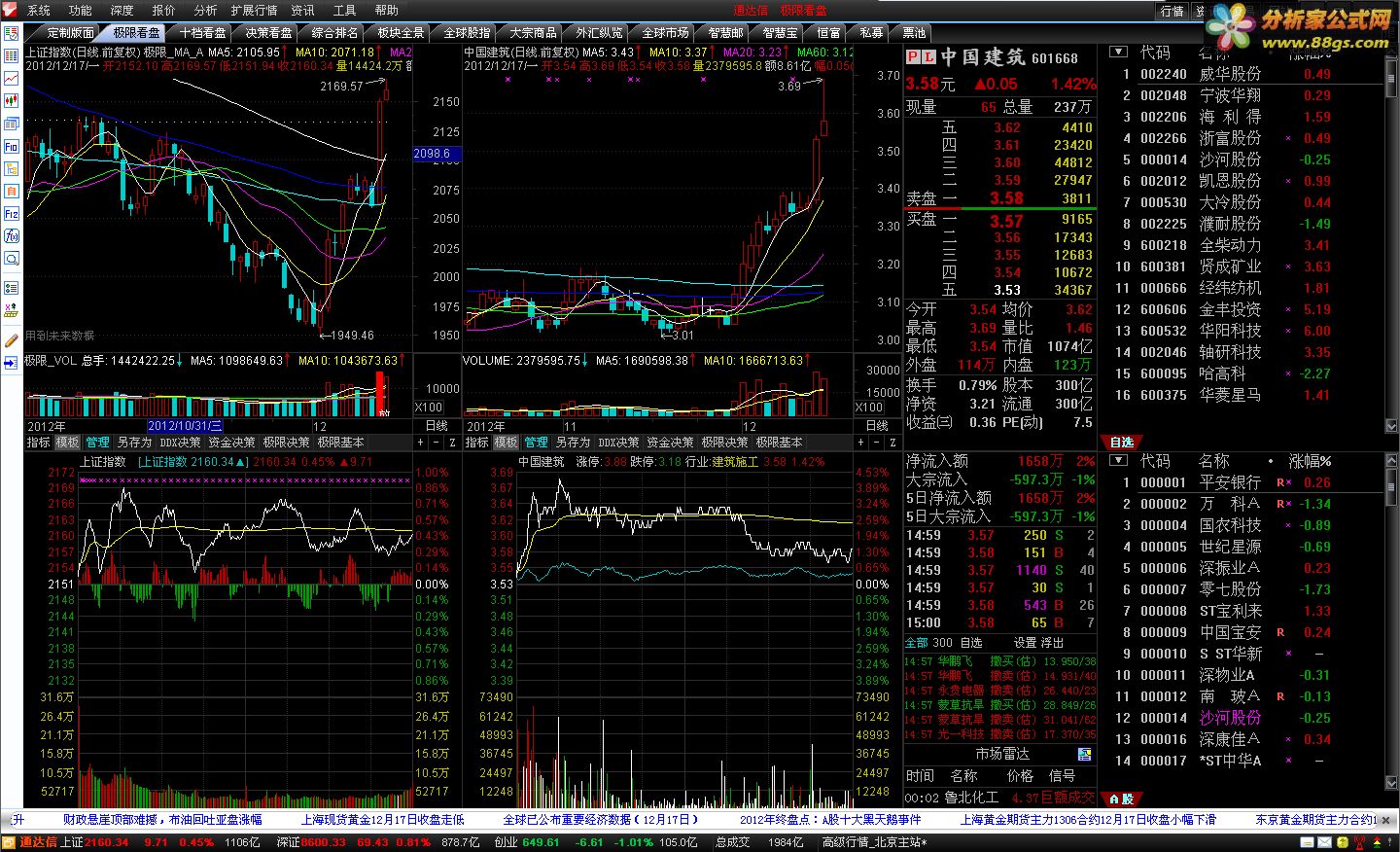Click the F10 company info sidebar icon
Screen dimensions: 1400x852
coord(11,146)
